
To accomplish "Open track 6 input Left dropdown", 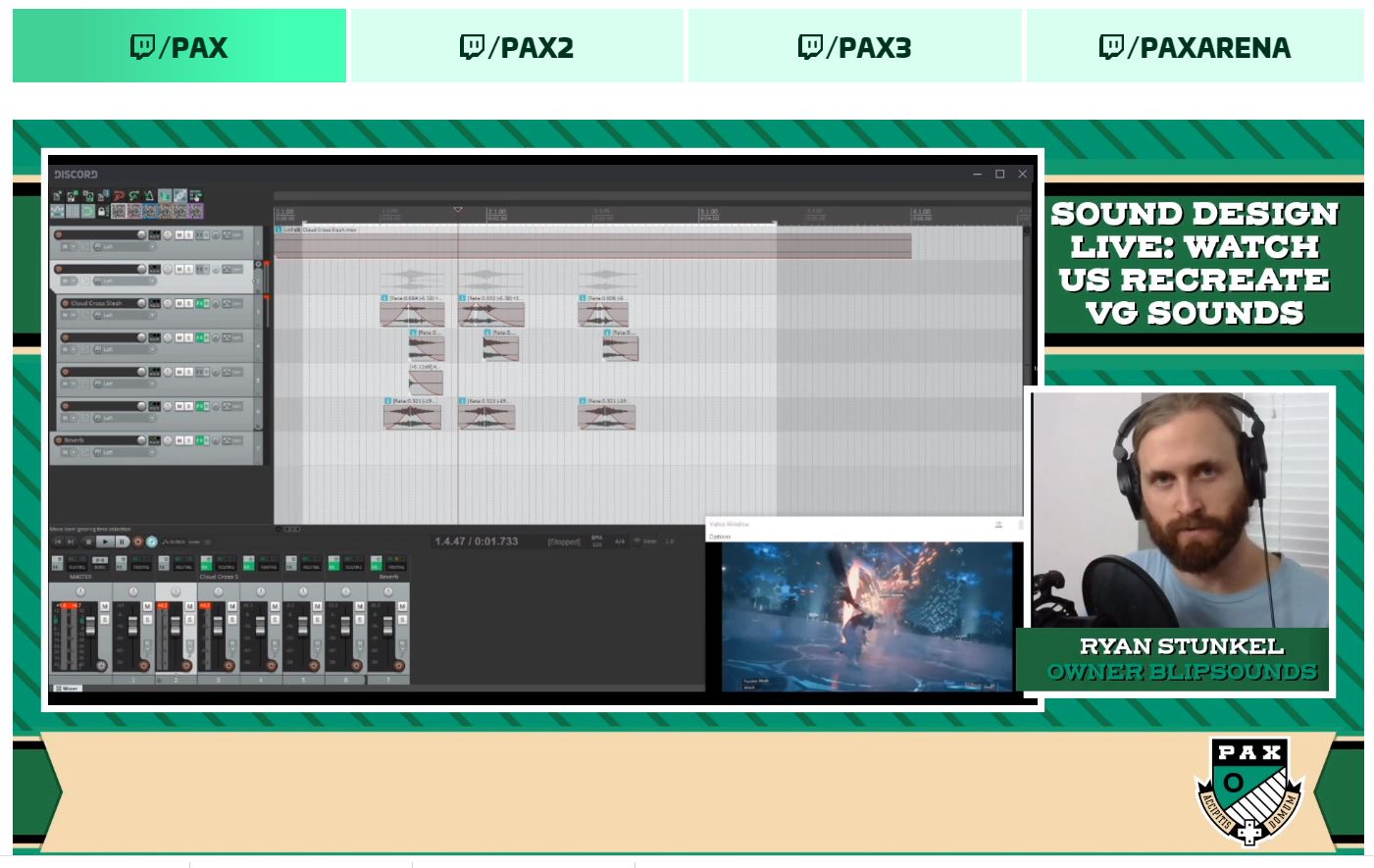I will coord(126,418).
